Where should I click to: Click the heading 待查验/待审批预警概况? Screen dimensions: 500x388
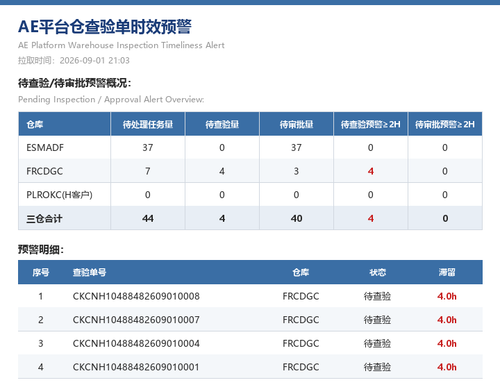tap(75, 83)
